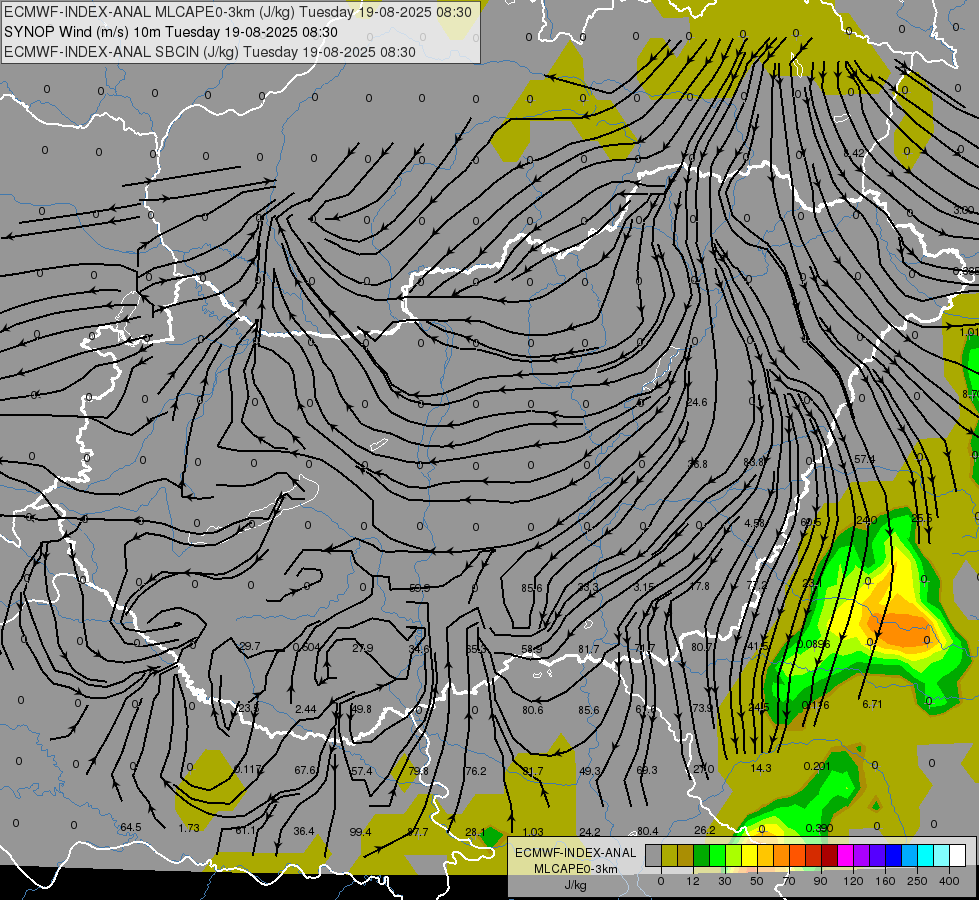Click the map value 87.7
Screen dimensions: 979x900
click(x=418, y=832)
